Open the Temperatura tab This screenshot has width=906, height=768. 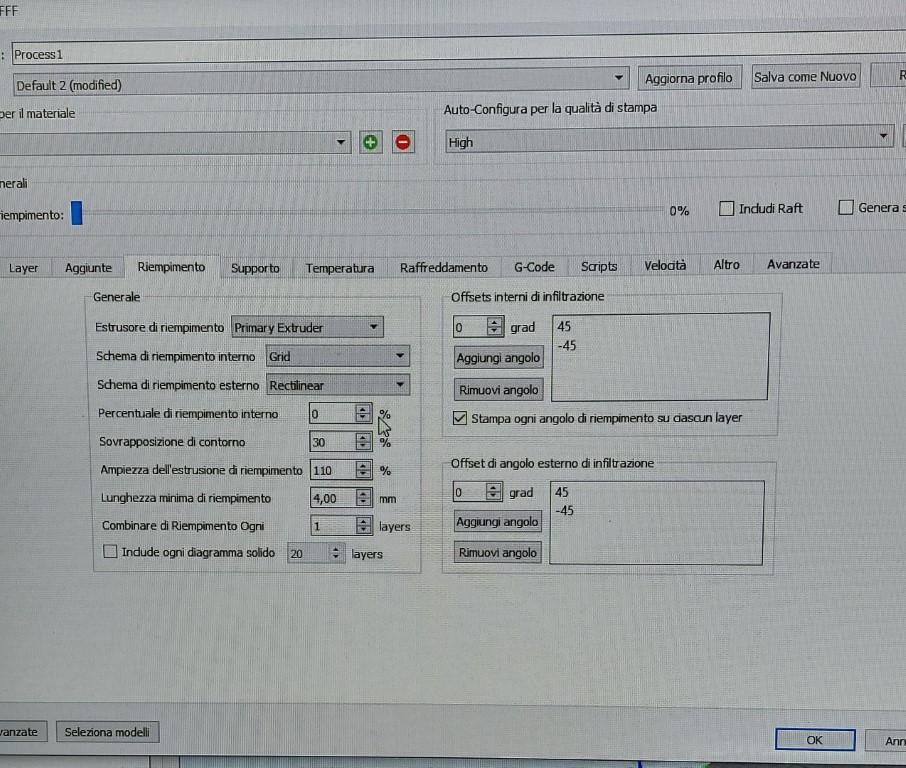[340, 267]
